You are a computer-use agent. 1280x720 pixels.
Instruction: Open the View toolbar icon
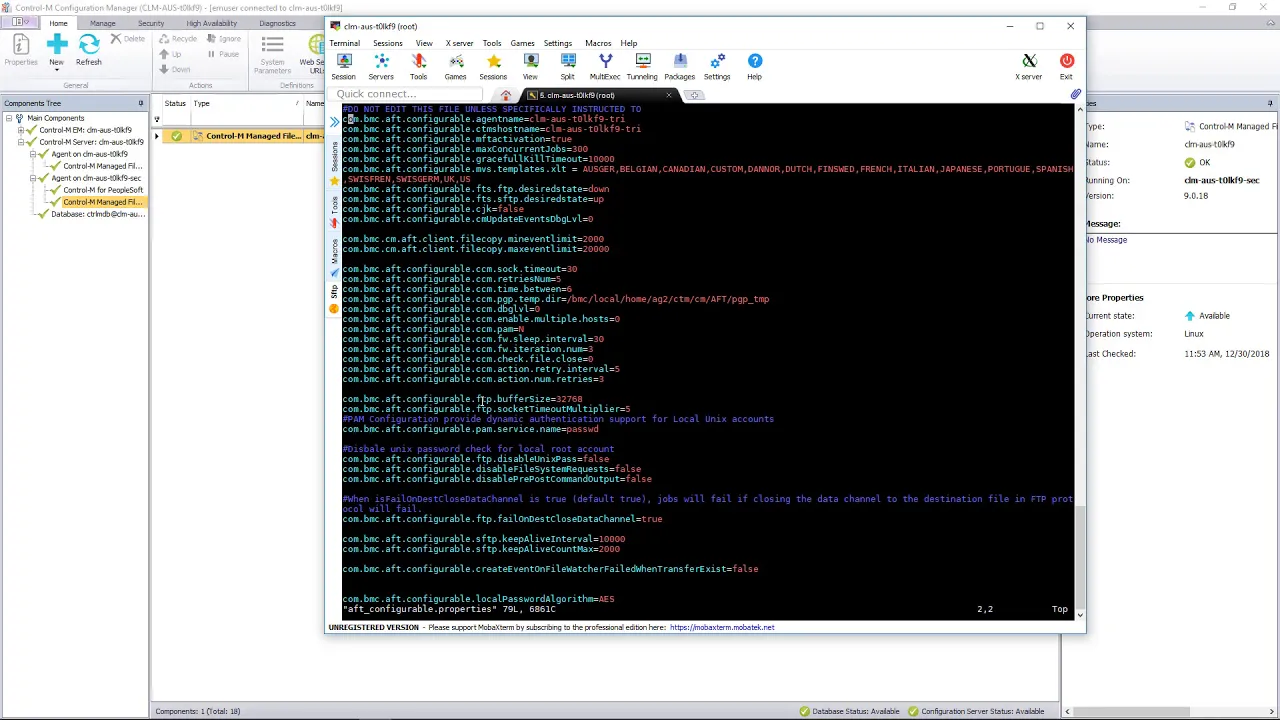(x=530, y=67)
